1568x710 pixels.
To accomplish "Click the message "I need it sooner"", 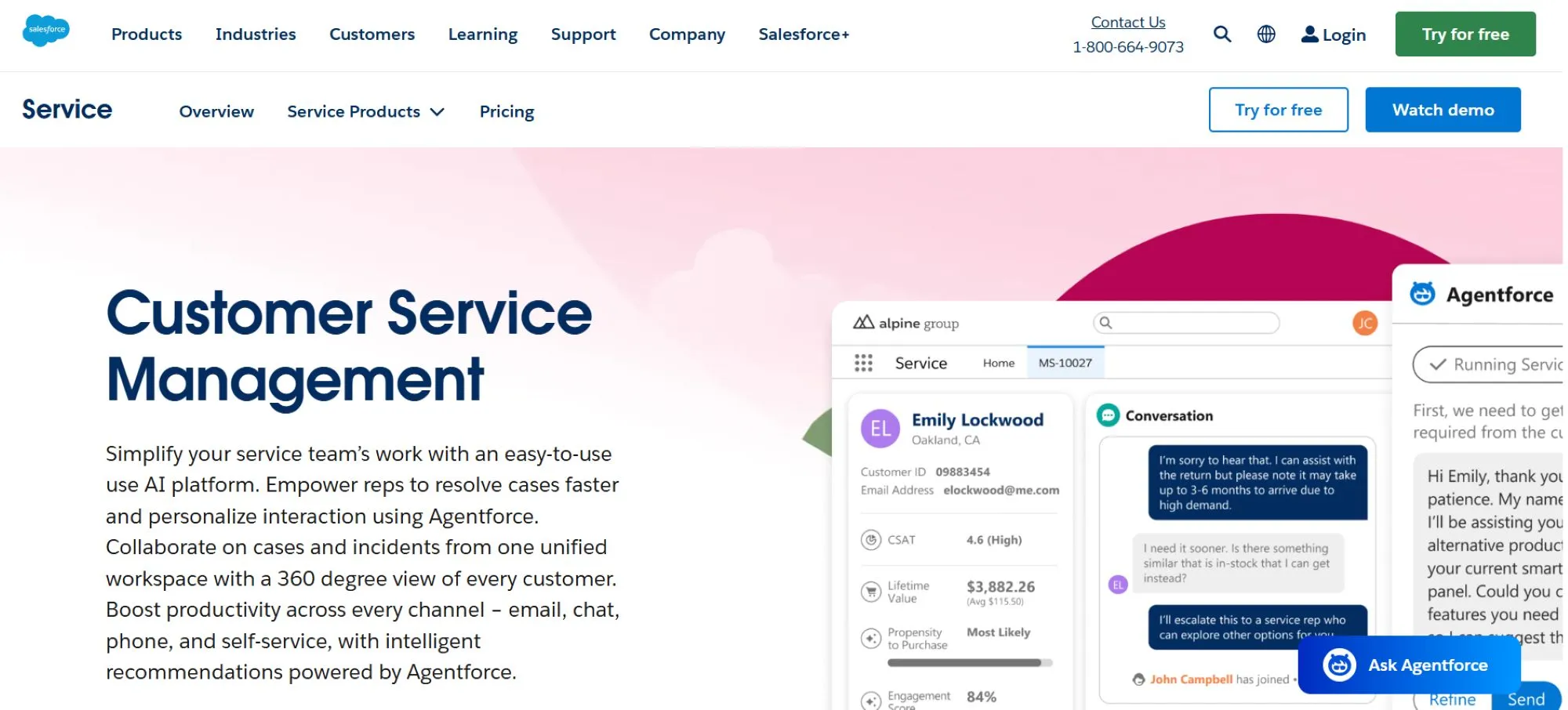I will point(1237,563).
